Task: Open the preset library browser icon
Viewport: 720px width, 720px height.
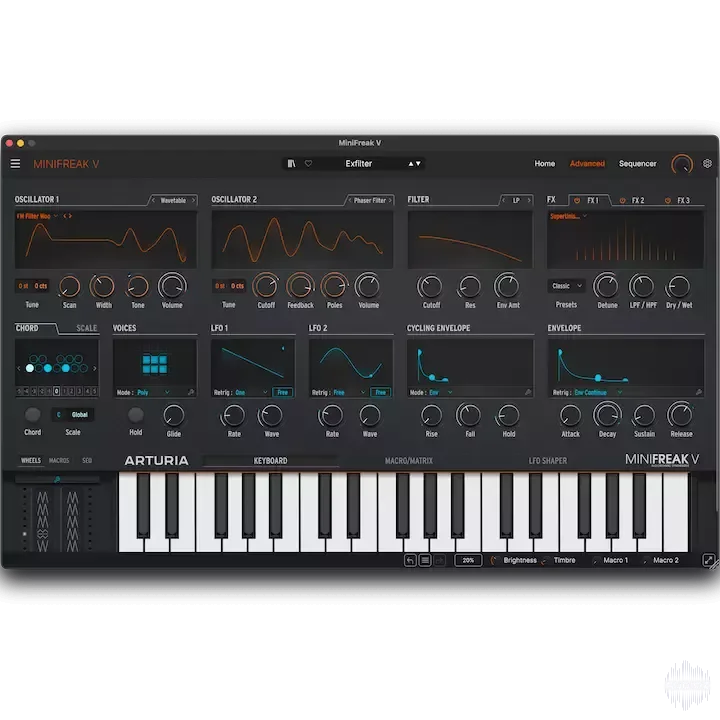Action: tap(292, 163)
